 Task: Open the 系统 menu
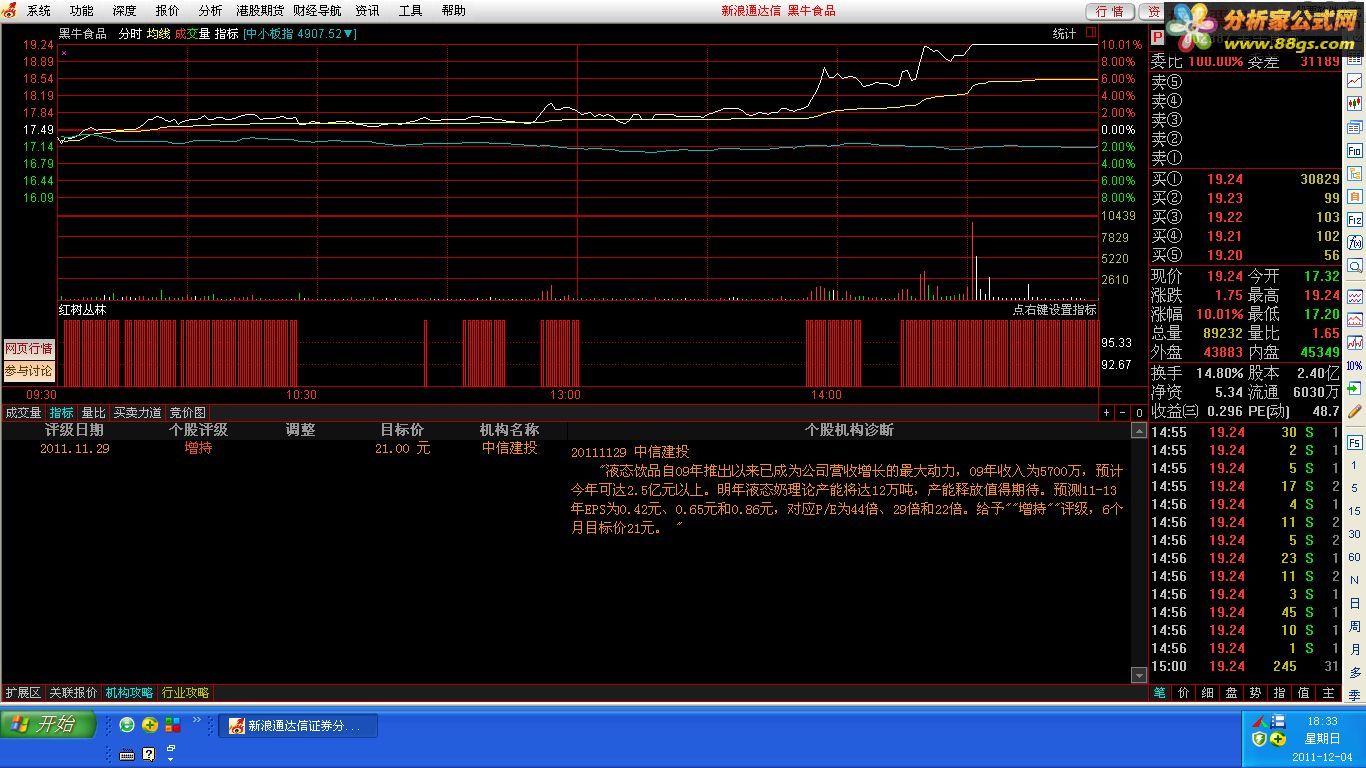click(x=39, y=11)
